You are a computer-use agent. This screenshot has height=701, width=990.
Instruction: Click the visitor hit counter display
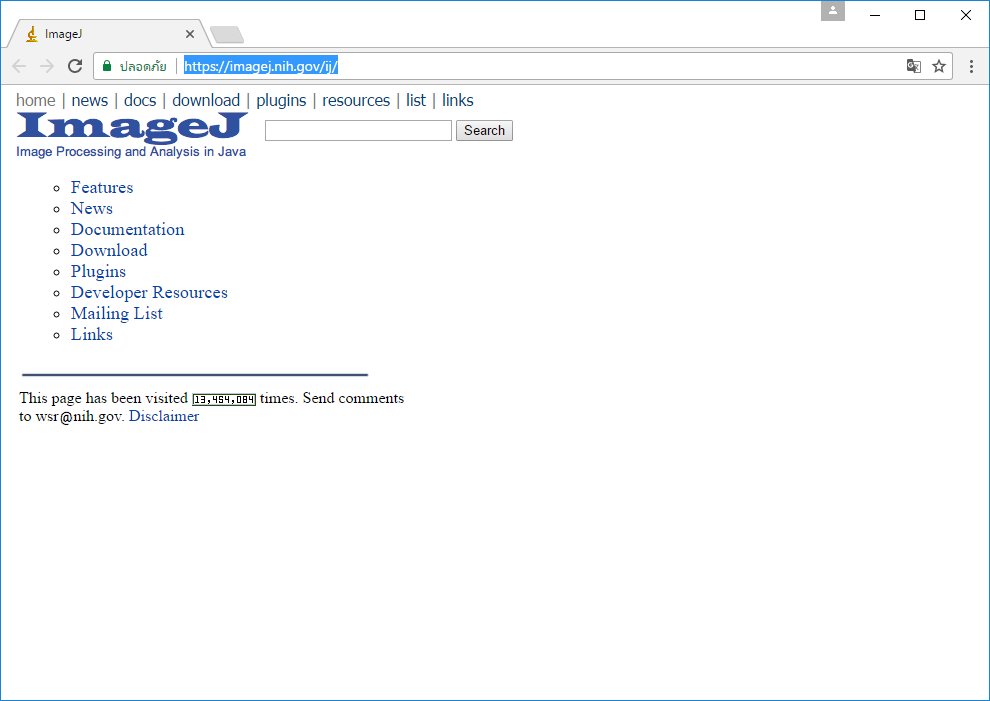point(224,398)
